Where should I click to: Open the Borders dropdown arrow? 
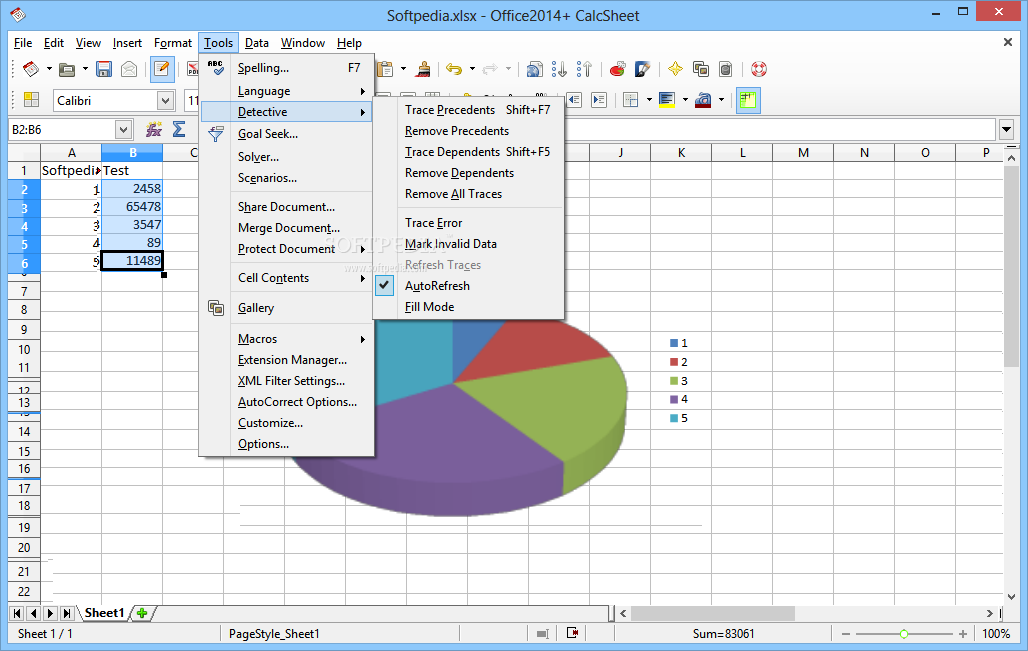coord(649,100)
